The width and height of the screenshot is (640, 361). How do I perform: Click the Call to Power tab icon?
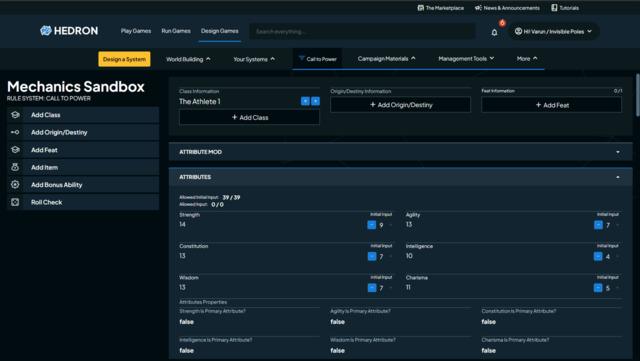(302, 58)
